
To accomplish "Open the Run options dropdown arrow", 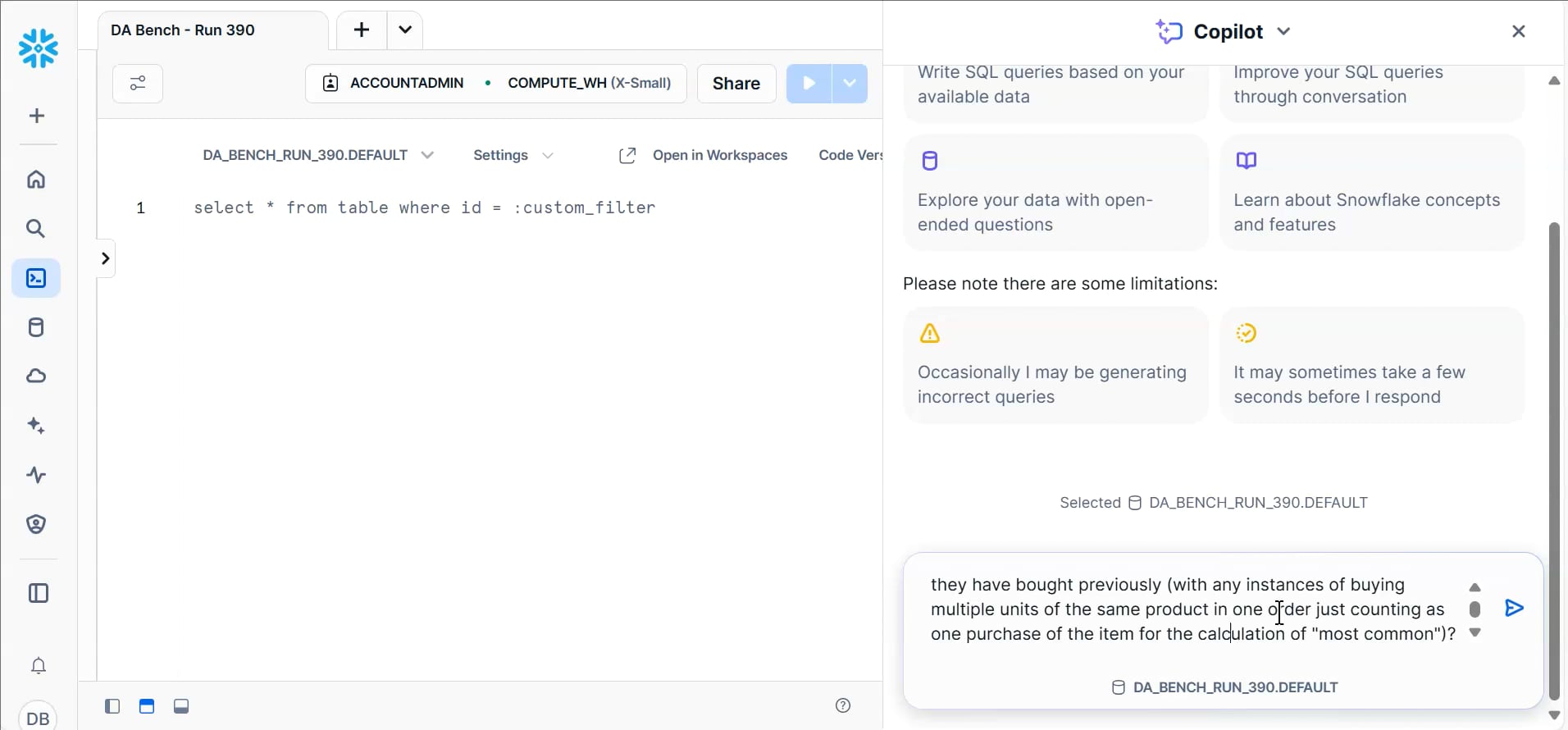I will click(x=850, y=83).
